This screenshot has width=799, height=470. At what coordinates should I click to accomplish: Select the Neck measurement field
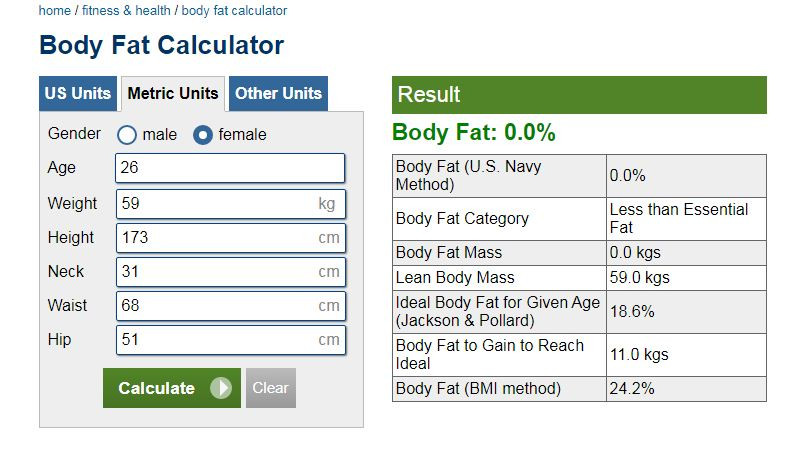[215, 272]
